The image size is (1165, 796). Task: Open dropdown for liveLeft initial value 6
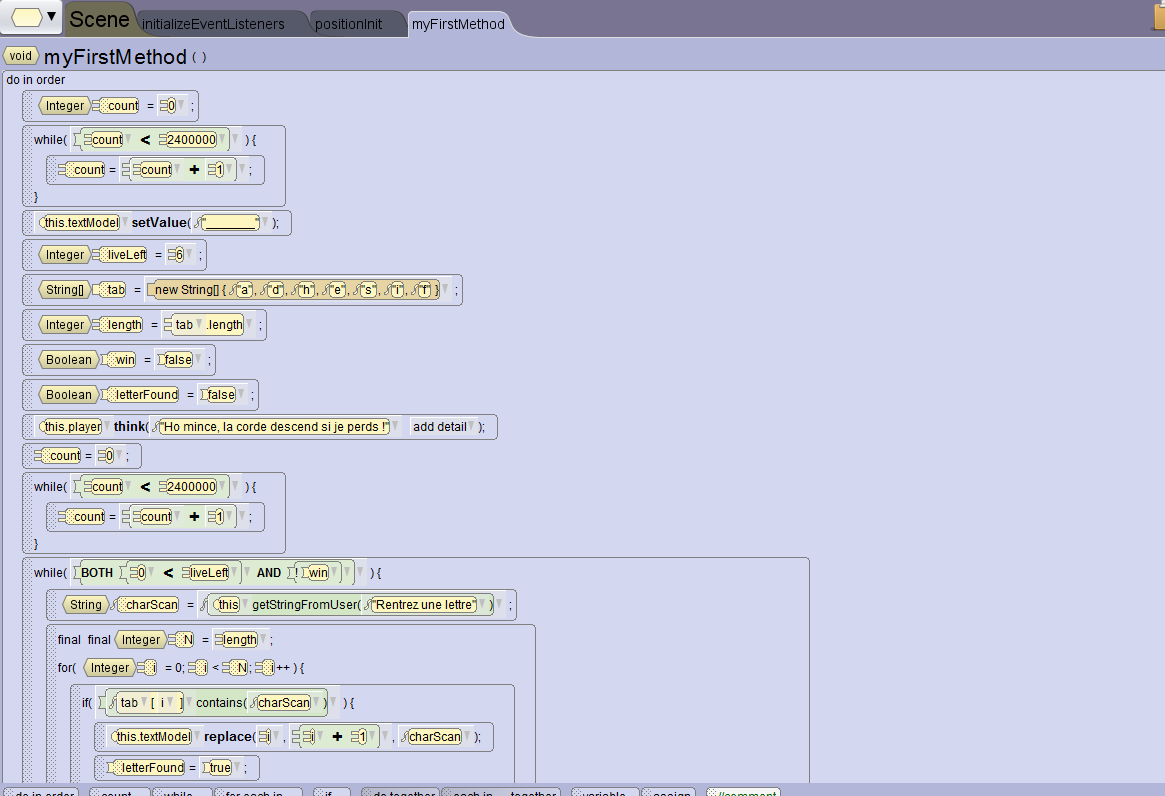pos(189,255)
